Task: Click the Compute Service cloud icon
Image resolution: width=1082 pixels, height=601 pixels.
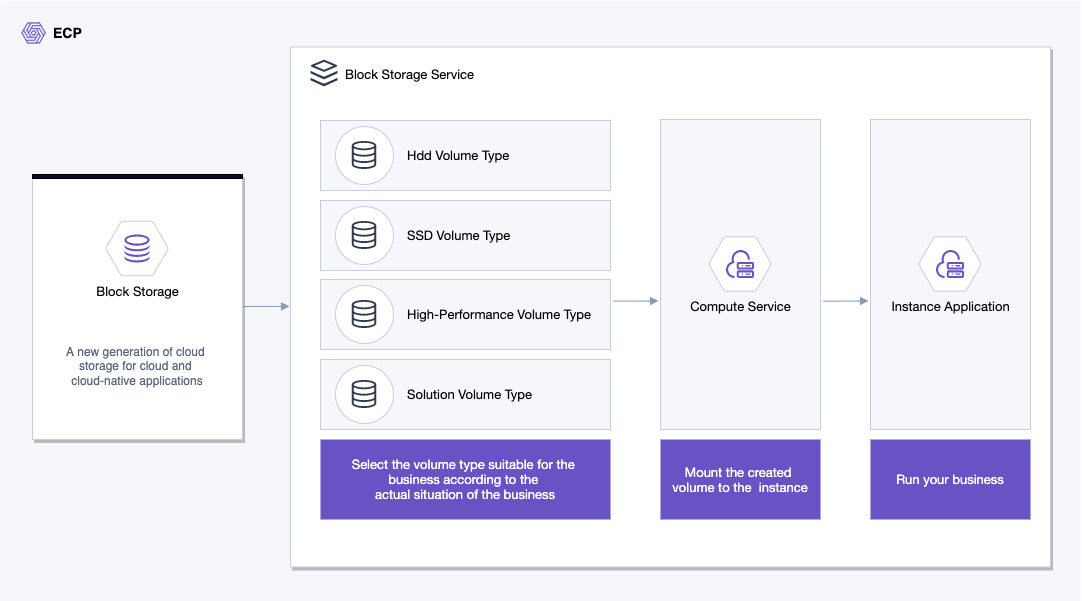Action: (740, 265)
